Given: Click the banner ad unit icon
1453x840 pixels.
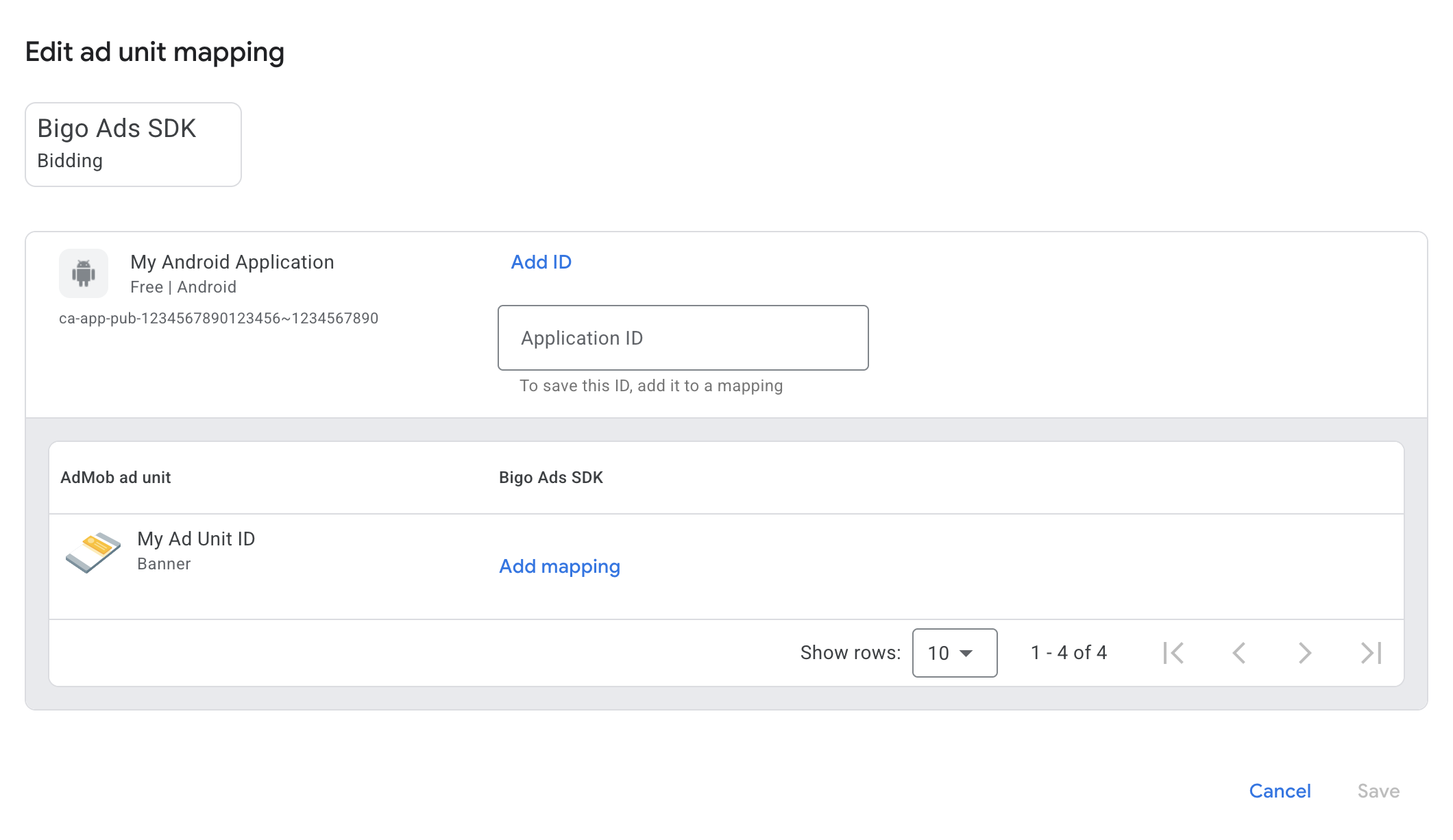Looking at the screenshot, I should pyautogui.click(x=93, y=552).
